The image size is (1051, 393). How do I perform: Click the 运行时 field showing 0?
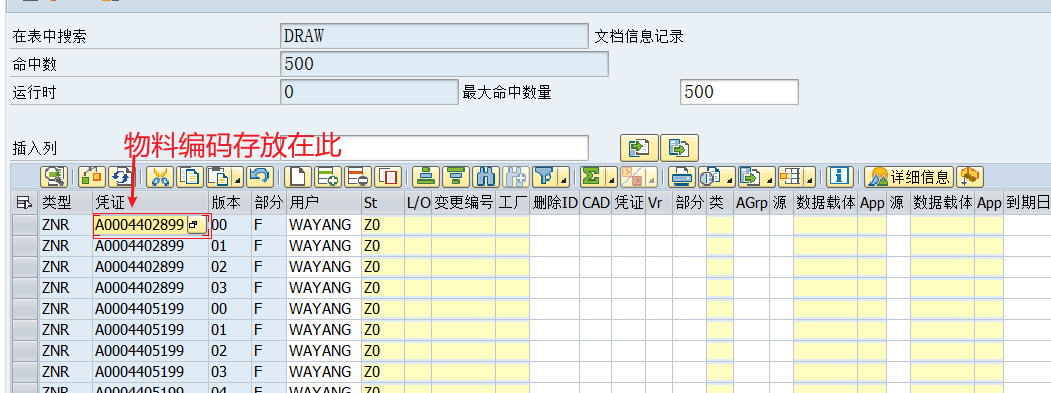pyautogui.click(x=369, y=92)
